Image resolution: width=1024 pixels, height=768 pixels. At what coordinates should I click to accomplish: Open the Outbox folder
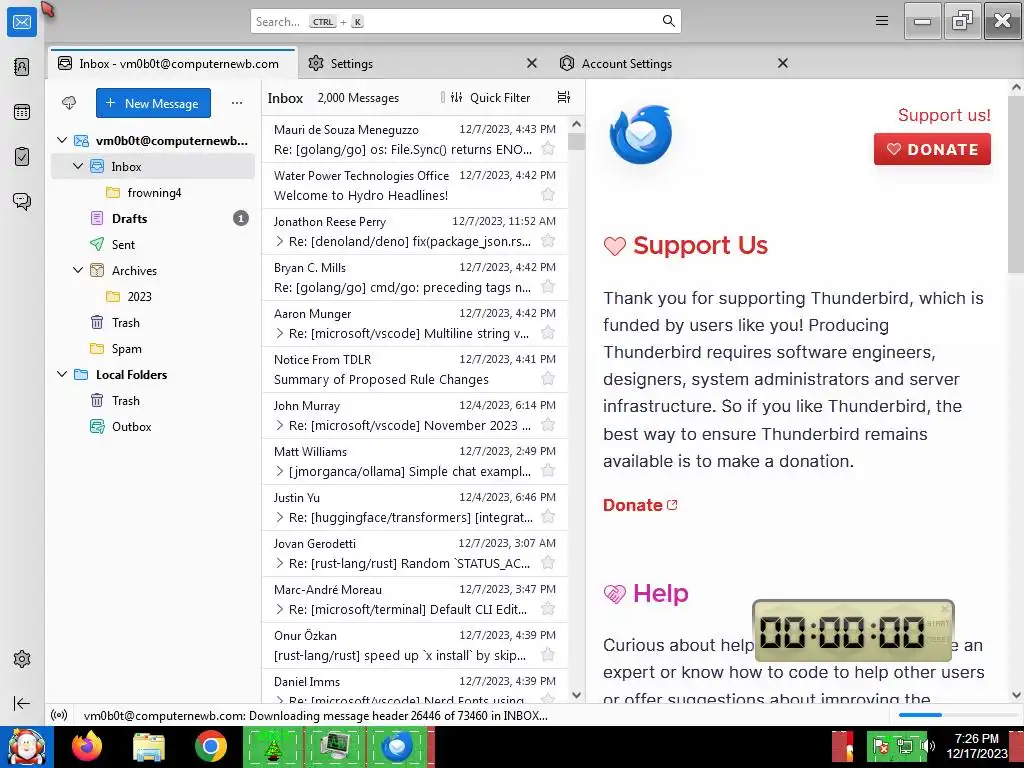click(153, 426)
